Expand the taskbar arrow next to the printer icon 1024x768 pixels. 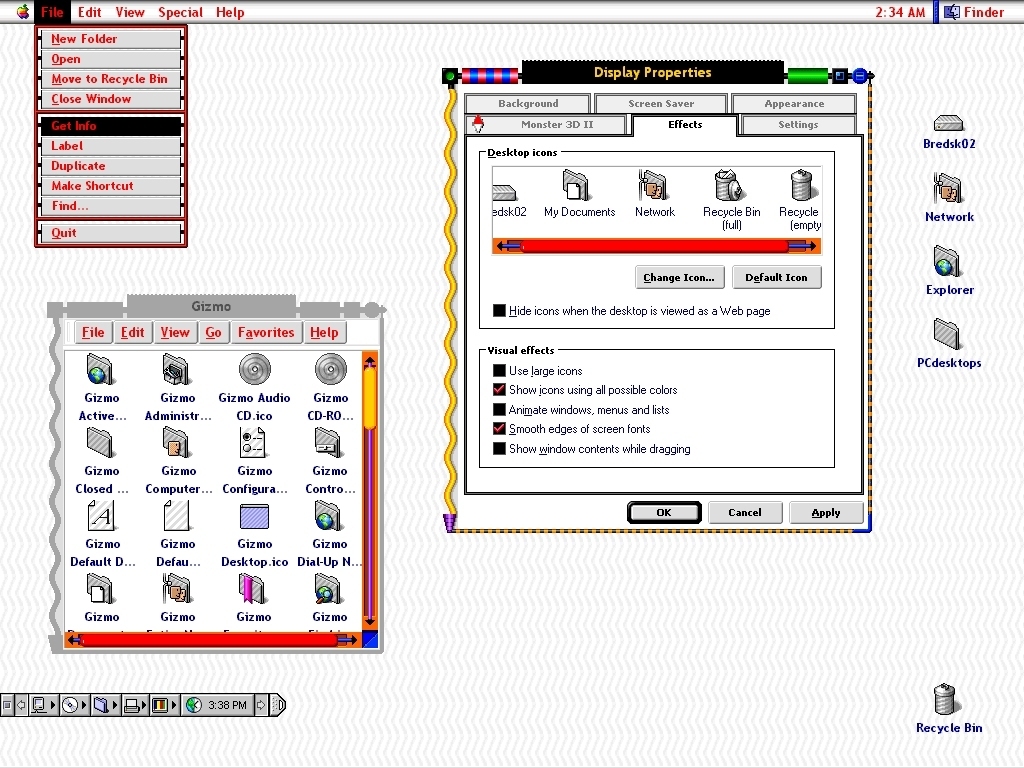point(145,705)
